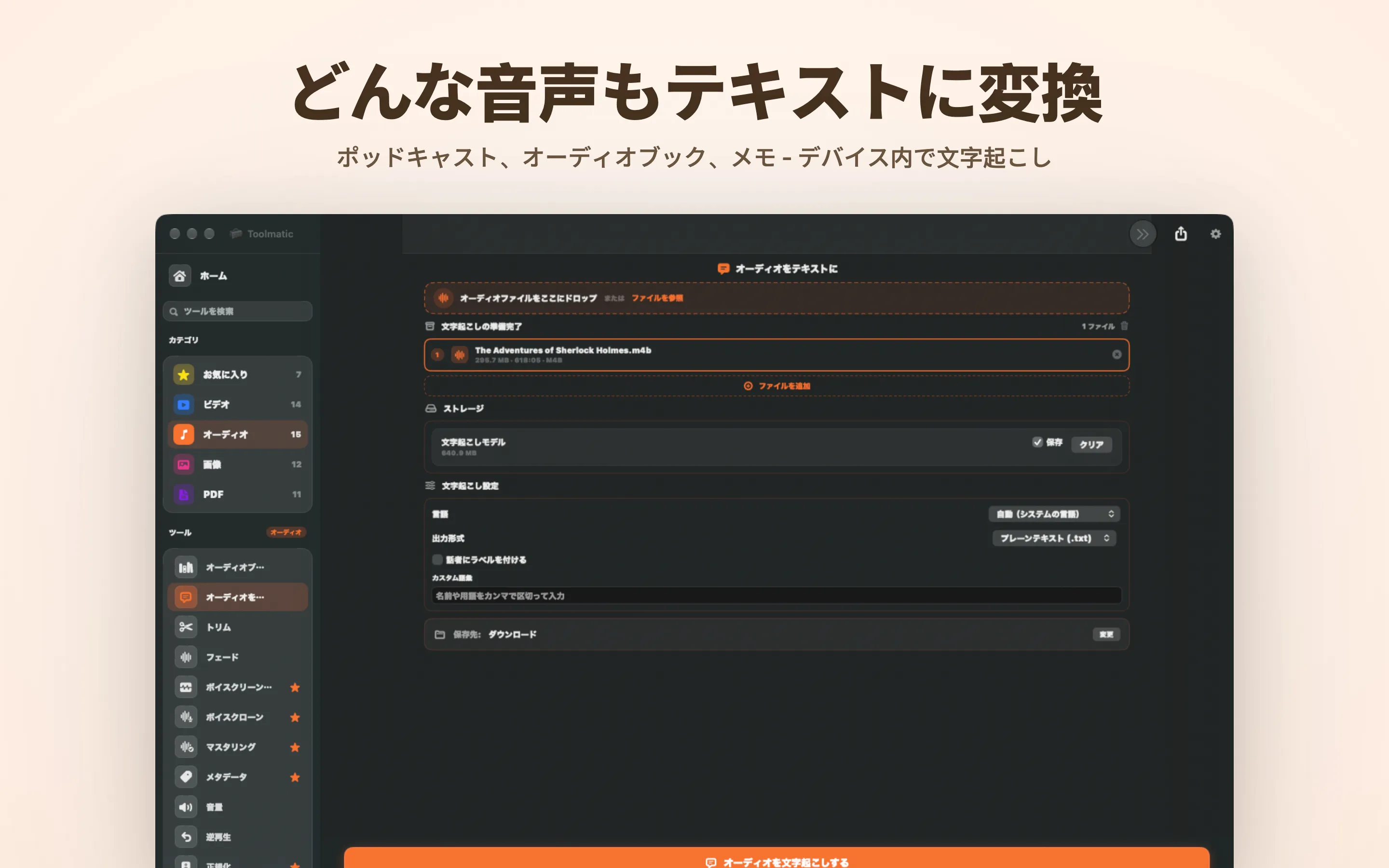Open the Volume (音量) speaker tool
This screenshot has height=868, width=1389.
click(238, 807)
